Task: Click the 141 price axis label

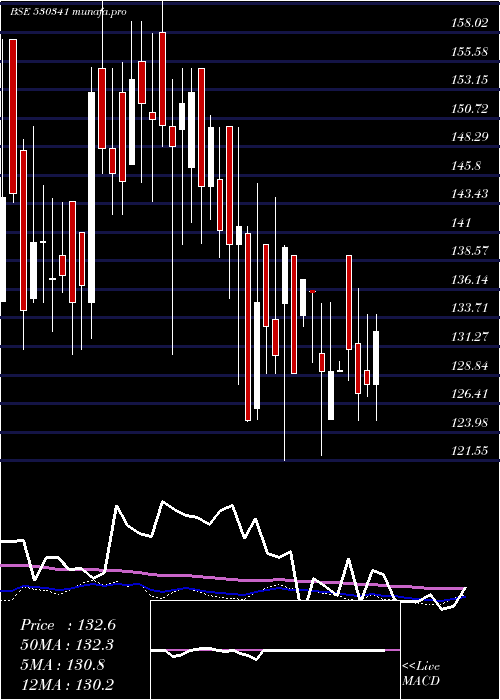Action: (x=461, y=223)
